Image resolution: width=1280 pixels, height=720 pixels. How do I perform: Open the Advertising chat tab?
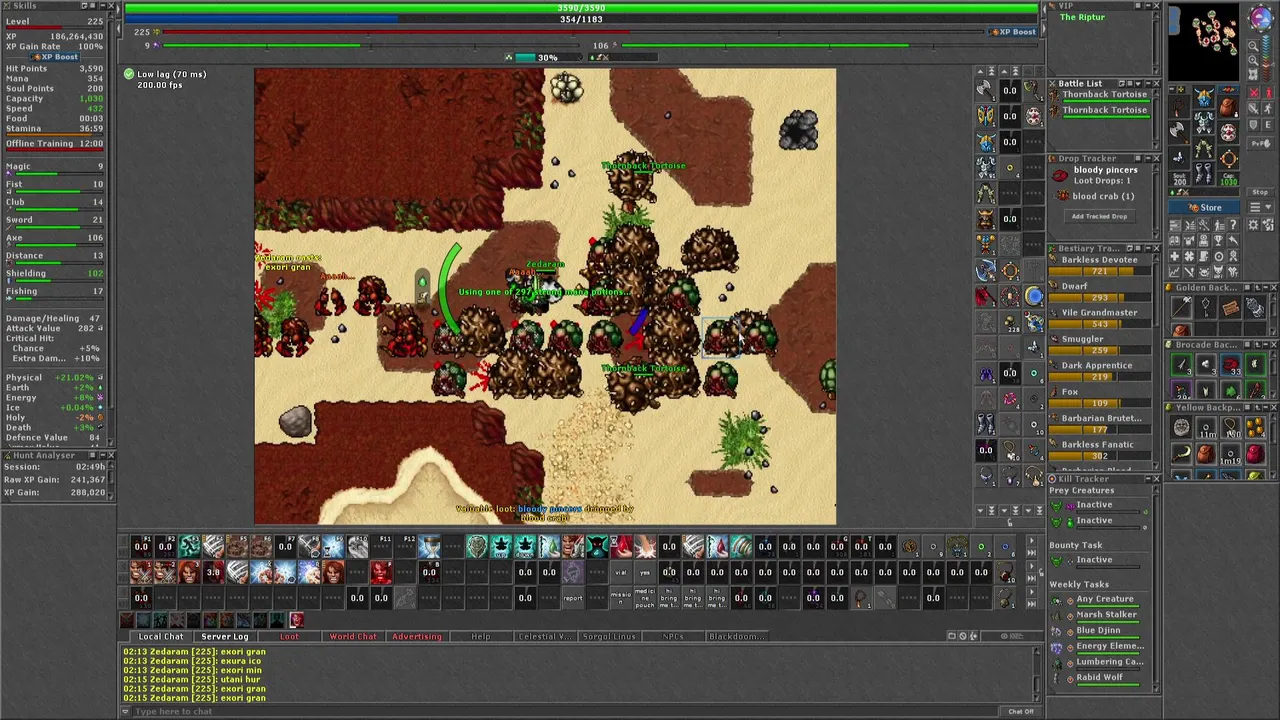pyautogui.click(x=417, y=636)
